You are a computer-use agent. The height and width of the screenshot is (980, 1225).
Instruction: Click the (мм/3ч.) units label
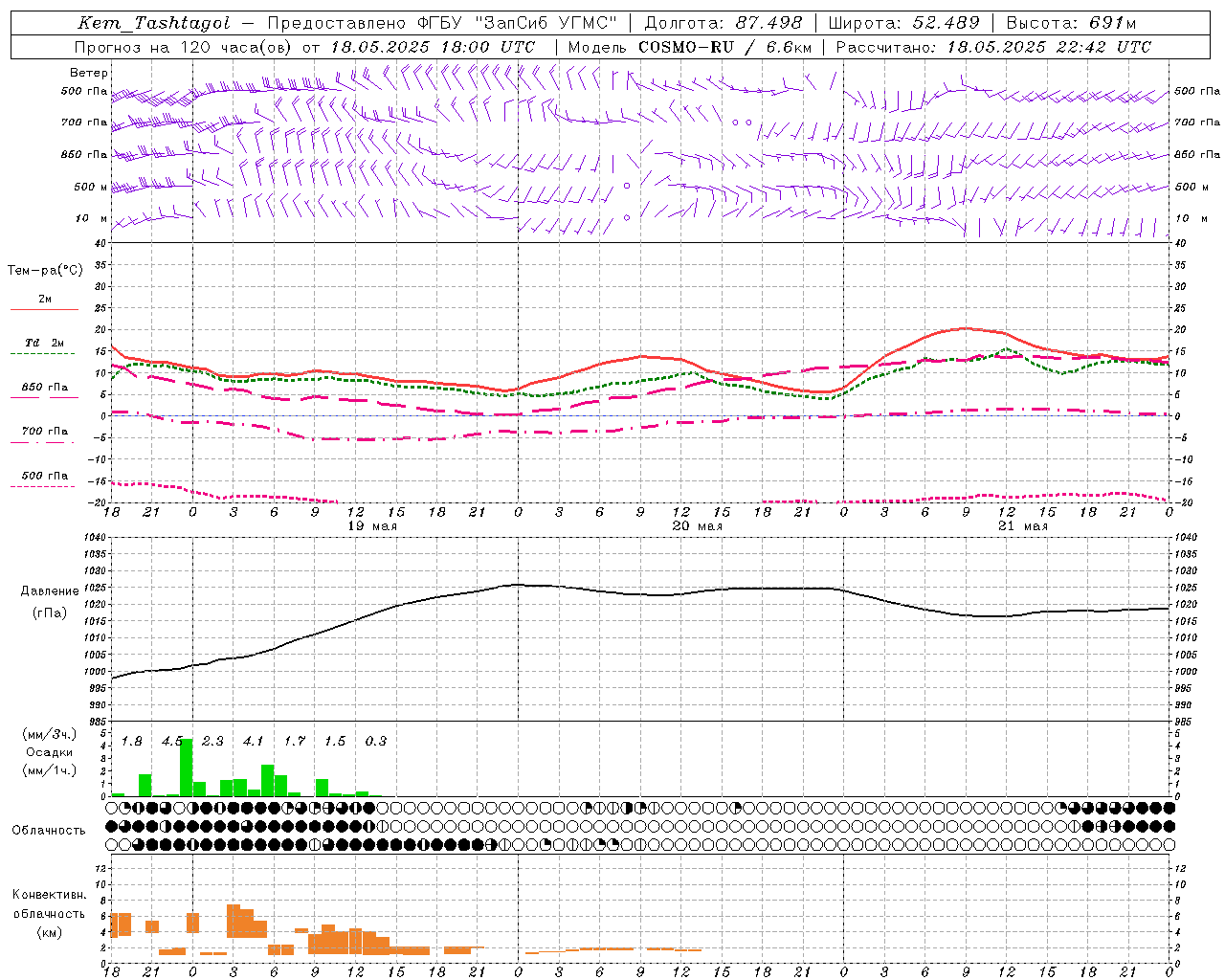click(x=49, y=734)
